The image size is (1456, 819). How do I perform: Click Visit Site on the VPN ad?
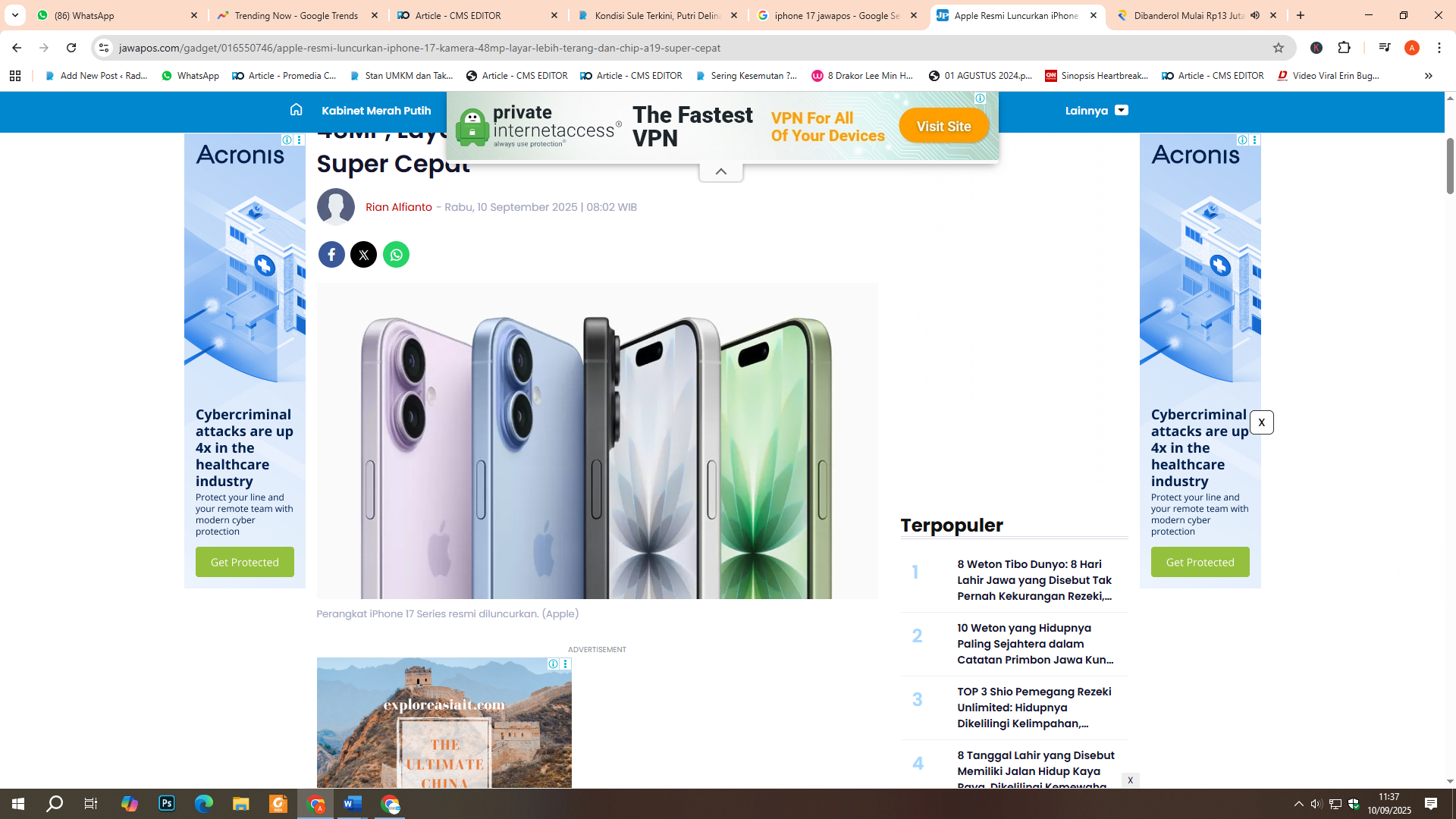(943, 126)
